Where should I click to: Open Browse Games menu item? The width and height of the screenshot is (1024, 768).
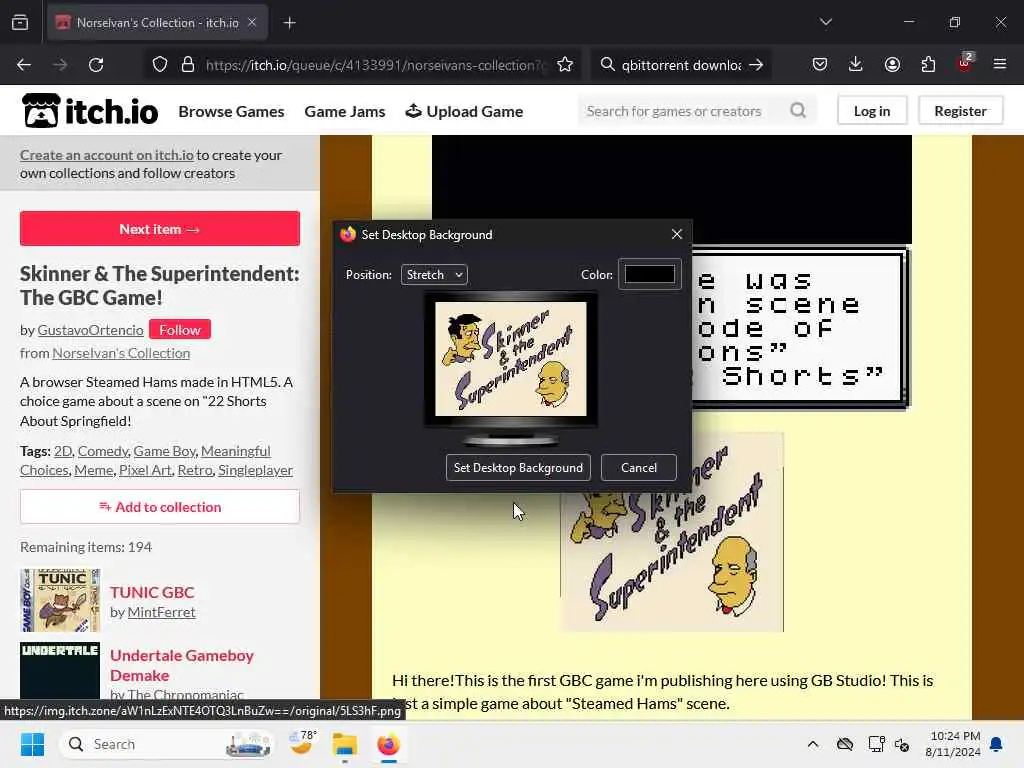(231, 112)
